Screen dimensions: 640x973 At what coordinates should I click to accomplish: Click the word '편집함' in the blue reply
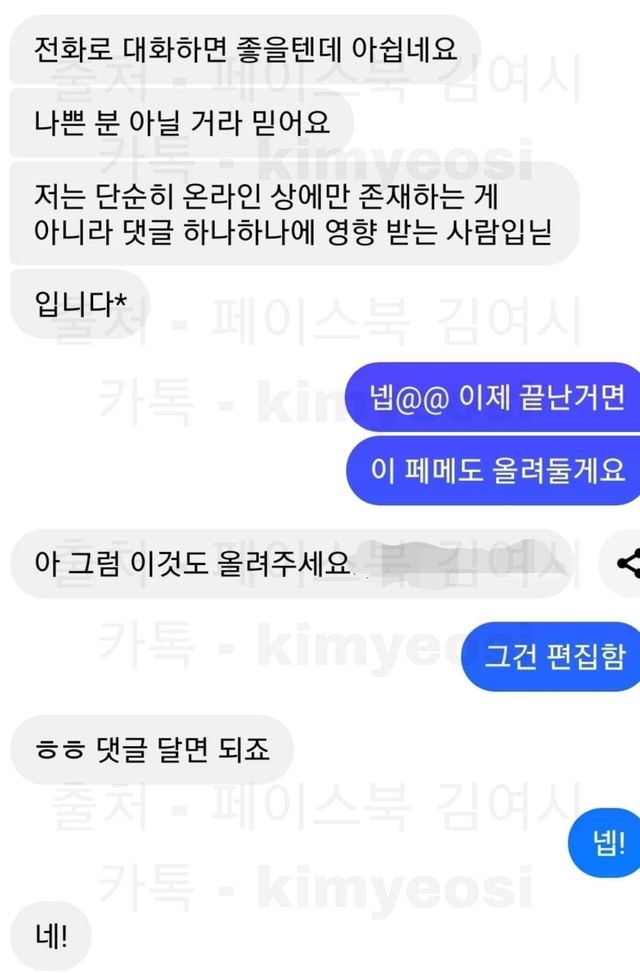(586, 657)
